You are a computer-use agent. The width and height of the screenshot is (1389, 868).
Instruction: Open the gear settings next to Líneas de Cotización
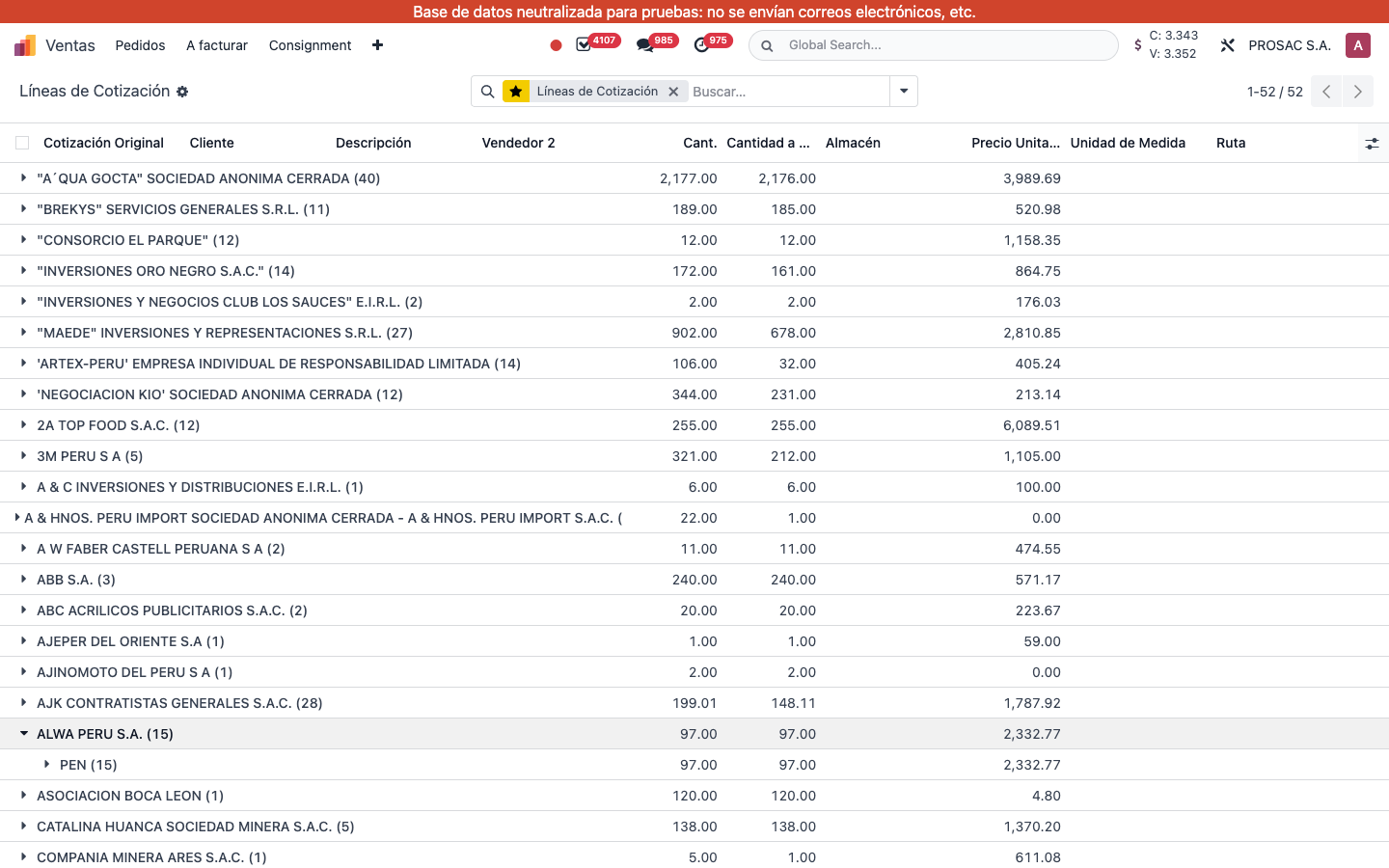(x=182, y=92)
